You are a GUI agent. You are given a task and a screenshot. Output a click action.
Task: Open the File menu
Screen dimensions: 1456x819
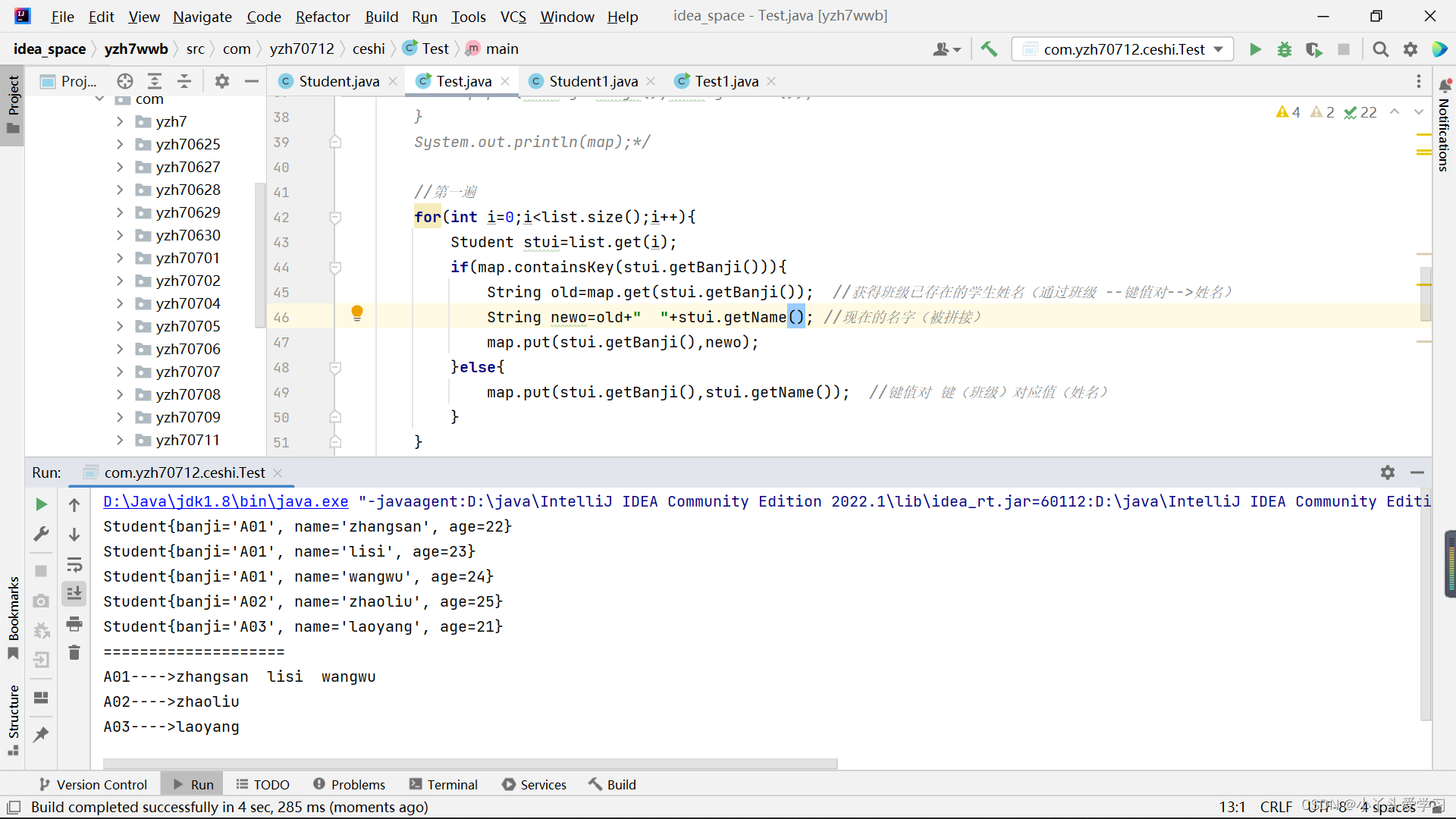click(62, 17)
